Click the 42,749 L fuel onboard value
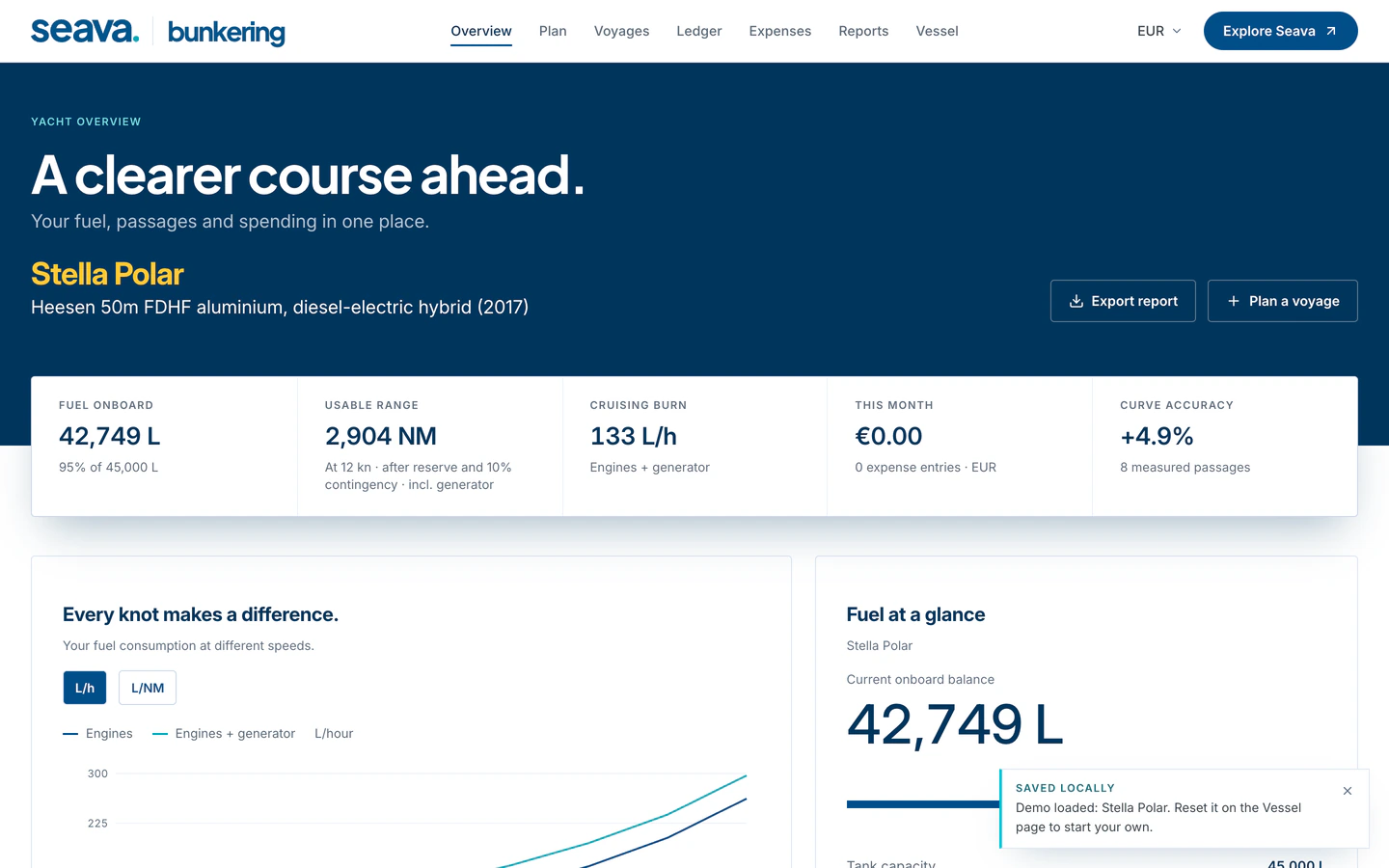The image size is (1389, 868). (110, 436)
